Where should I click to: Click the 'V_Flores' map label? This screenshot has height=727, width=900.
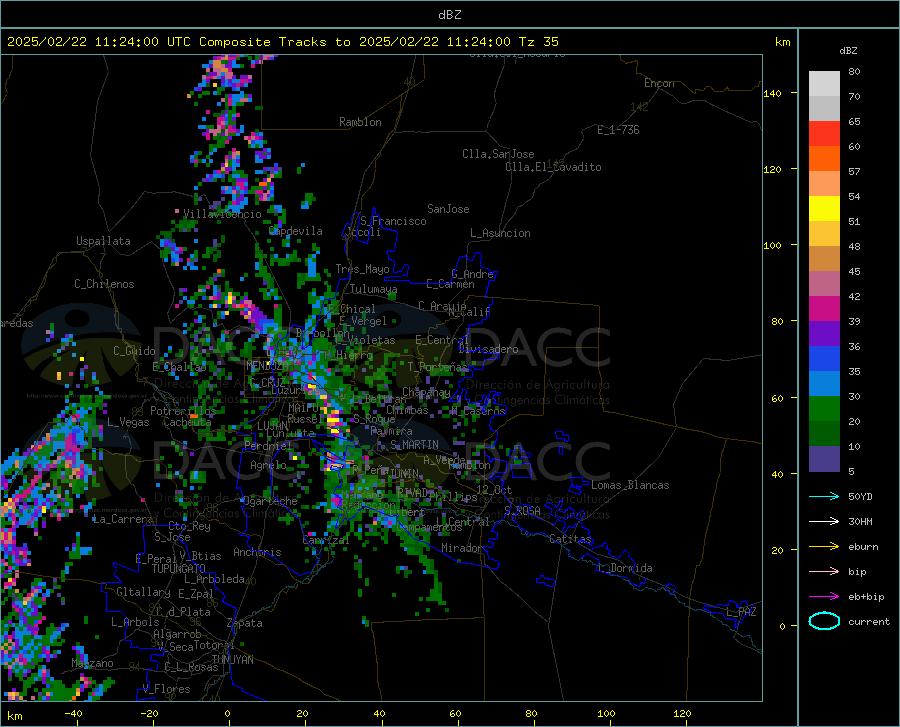point(166,689)
